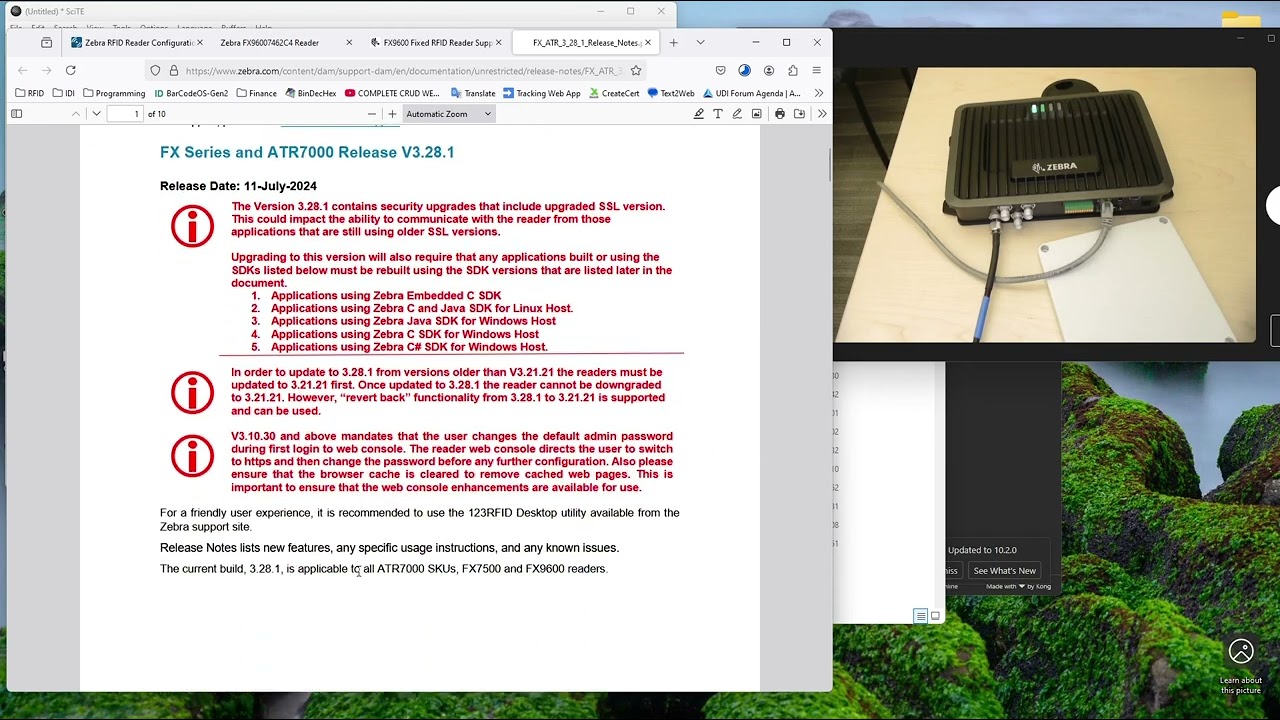Image resolution: width=1280 pixels, height=720 pixels.
Task: Select preview layout toggle in background window
Action: pyautogui.click(x=935, y=616)
